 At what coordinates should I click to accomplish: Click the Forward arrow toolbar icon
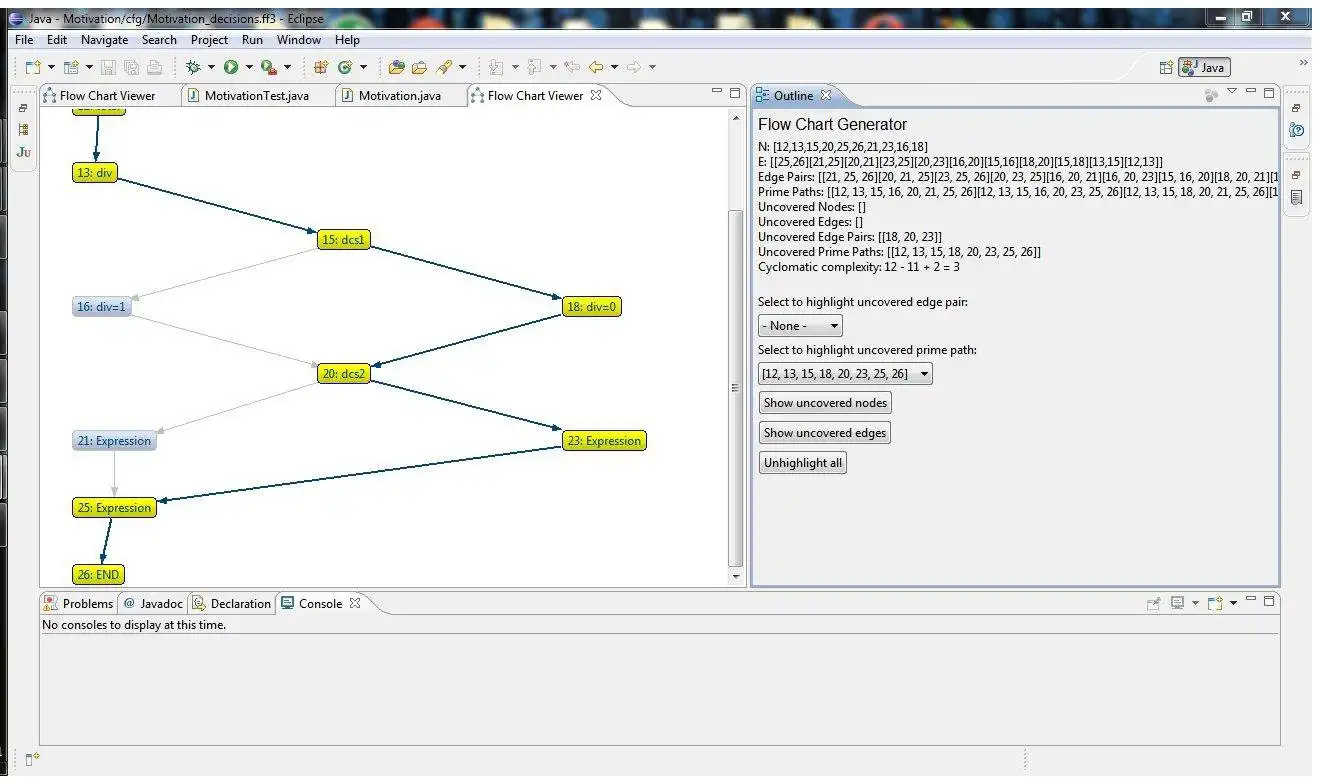coord(634,67)
